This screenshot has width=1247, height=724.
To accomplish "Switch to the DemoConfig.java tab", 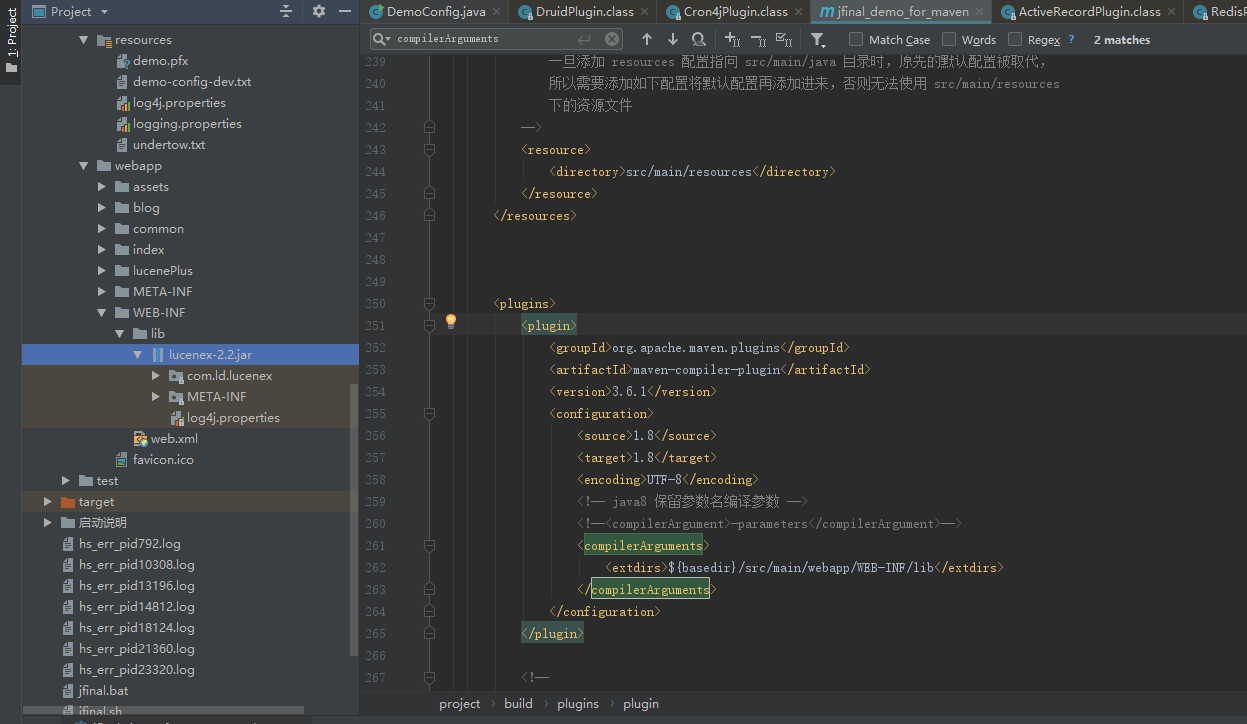I will (x=436, y=12).
